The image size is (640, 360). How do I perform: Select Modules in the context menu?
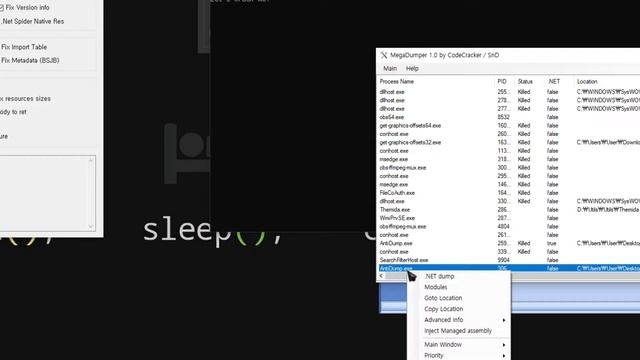click(x=436, y=287)
